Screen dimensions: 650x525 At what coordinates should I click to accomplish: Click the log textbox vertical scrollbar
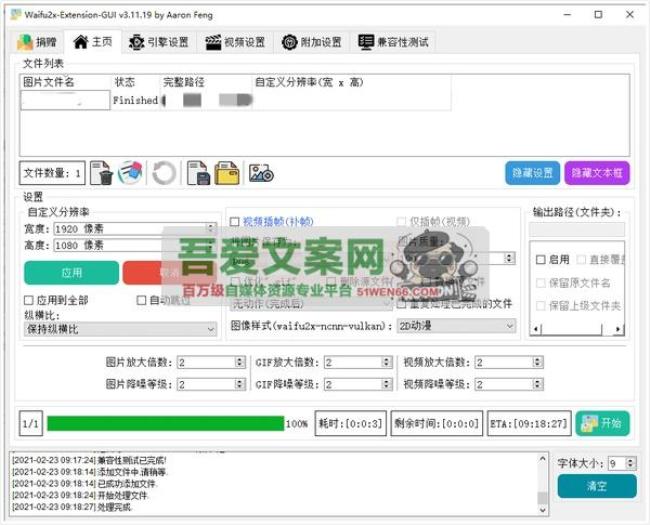[x=543, y=484]
